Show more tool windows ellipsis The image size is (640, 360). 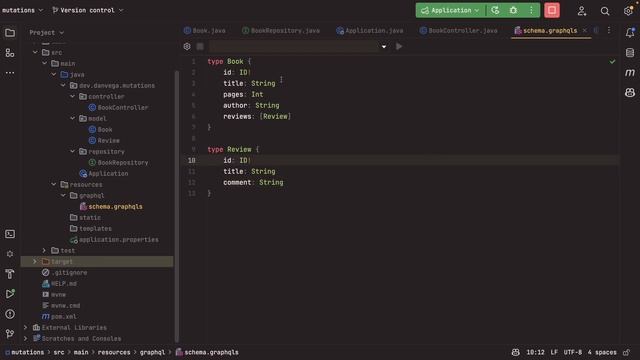10,73
